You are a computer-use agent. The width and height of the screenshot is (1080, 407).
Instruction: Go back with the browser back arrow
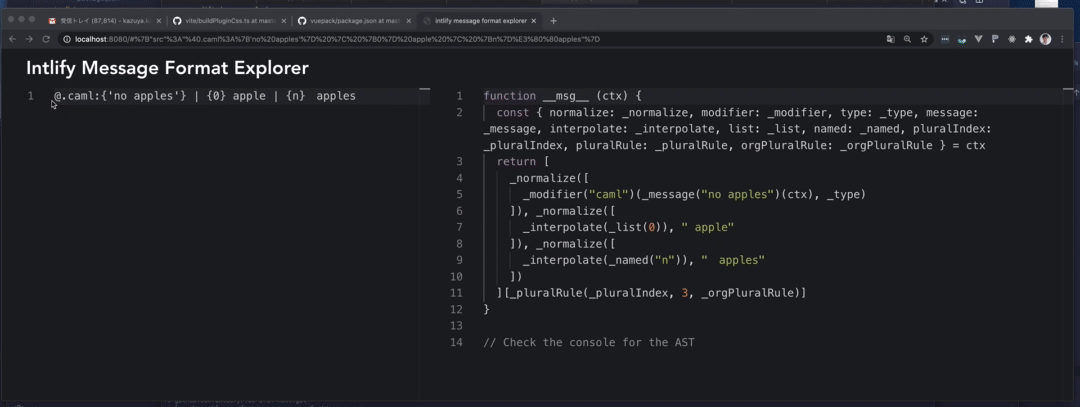coord(12,39)
